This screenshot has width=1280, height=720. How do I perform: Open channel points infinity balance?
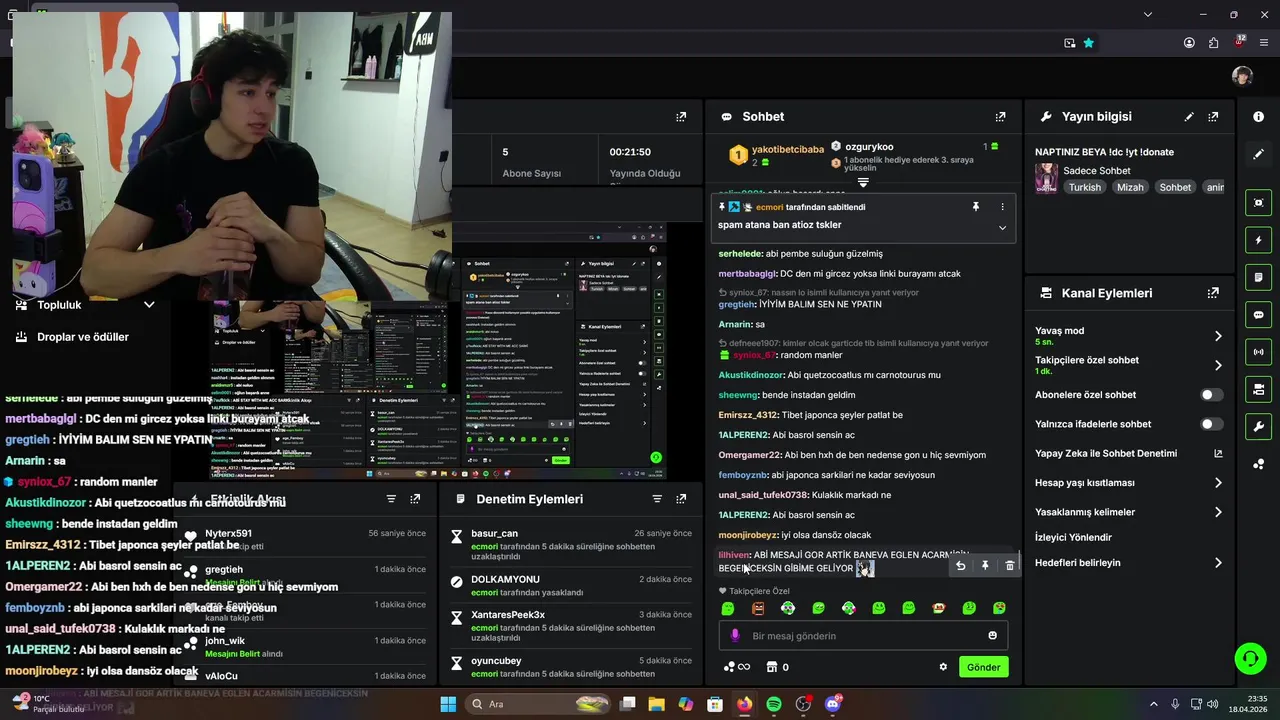coord(737,667)
